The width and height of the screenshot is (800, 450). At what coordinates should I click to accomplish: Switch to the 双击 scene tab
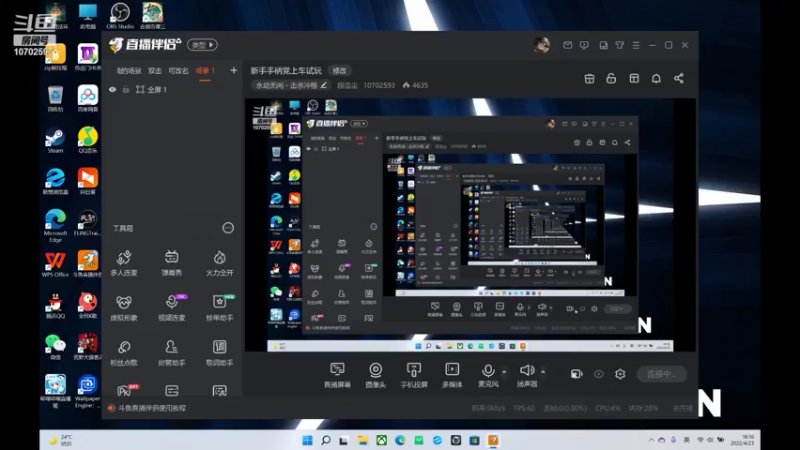click(155, 71)
